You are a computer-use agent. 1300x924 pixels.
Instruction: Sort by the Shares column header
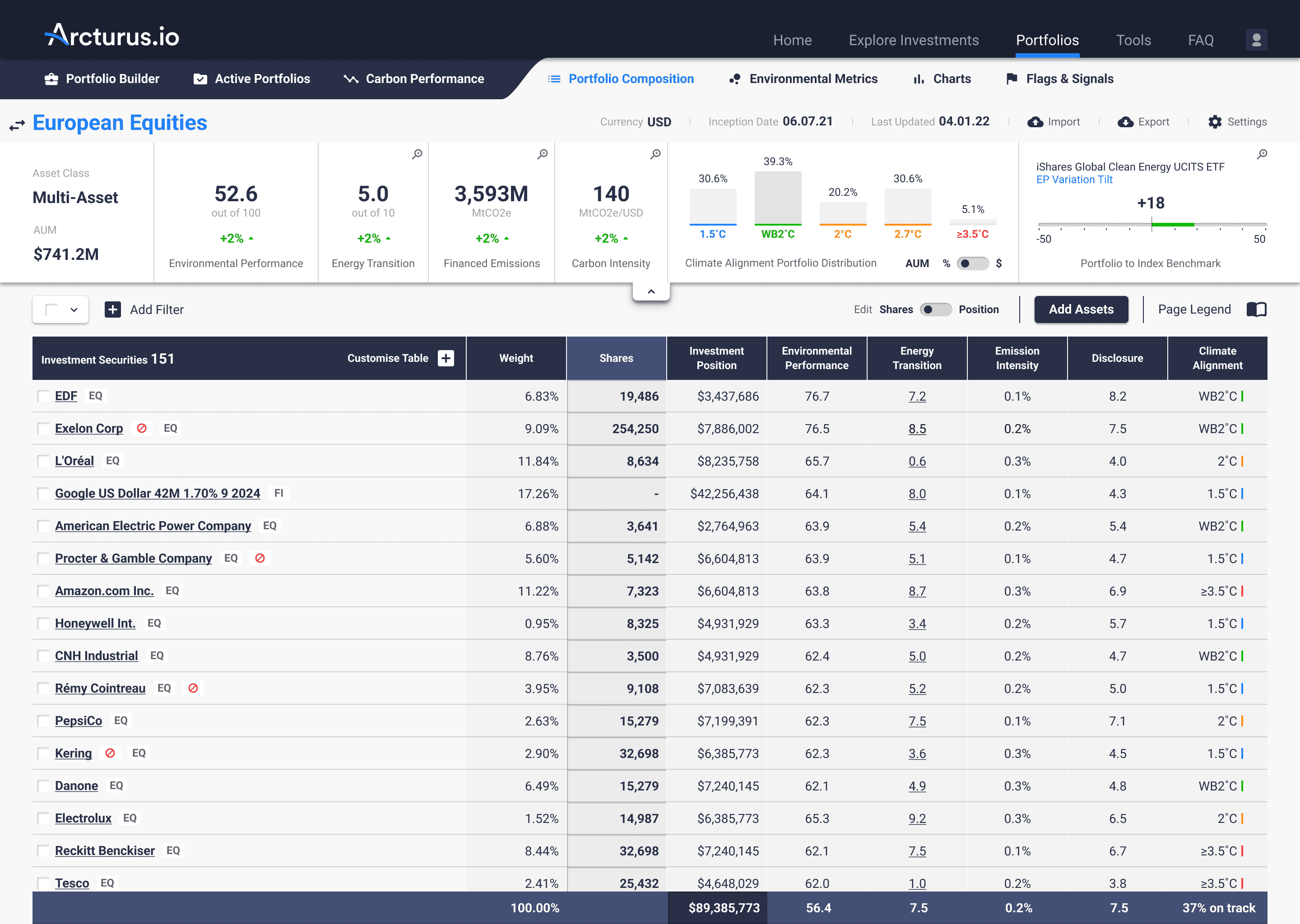click(616, 358)
